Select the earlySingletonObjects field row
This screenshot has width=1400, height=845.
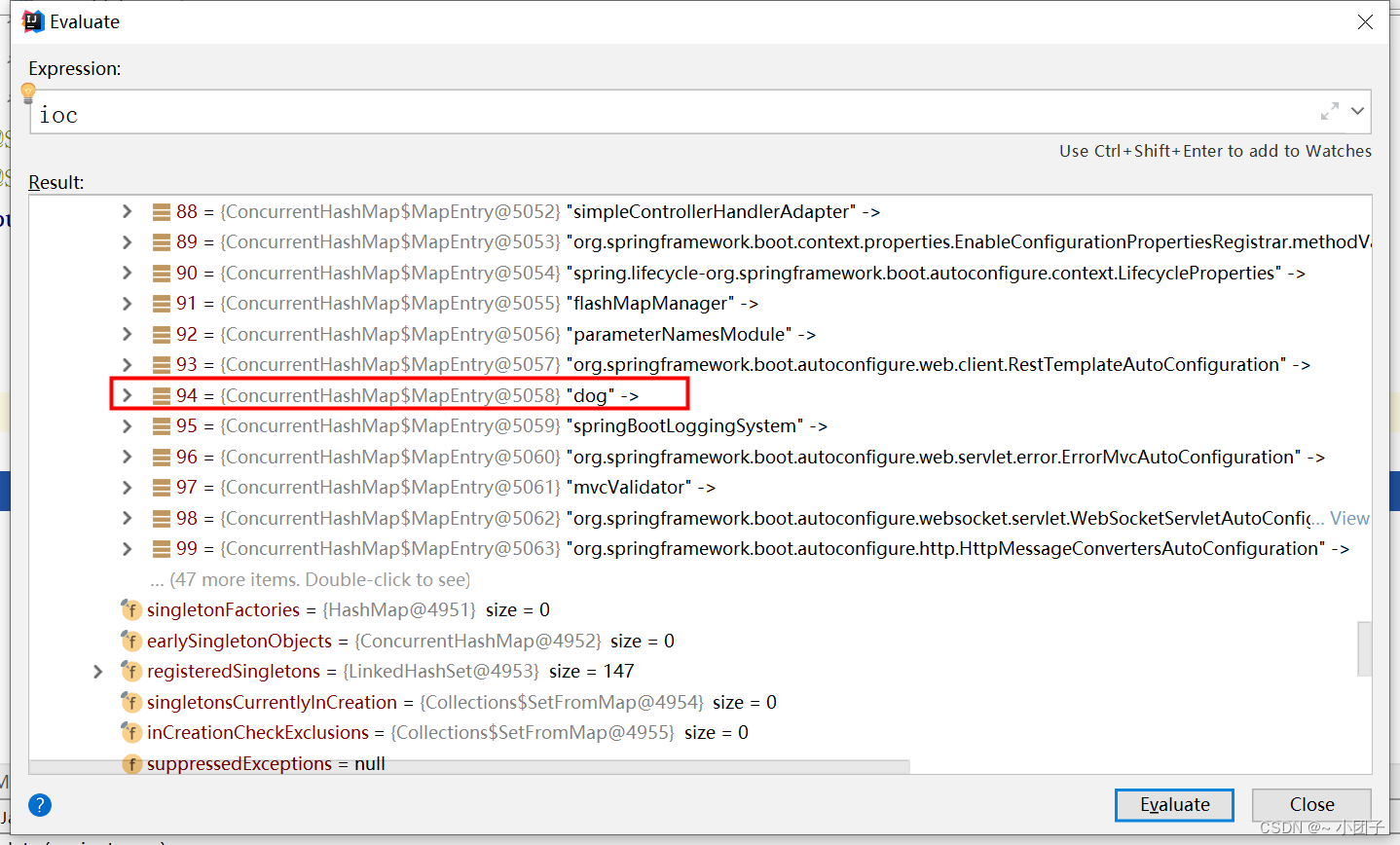pyautogui.click(x=397, y=641)
